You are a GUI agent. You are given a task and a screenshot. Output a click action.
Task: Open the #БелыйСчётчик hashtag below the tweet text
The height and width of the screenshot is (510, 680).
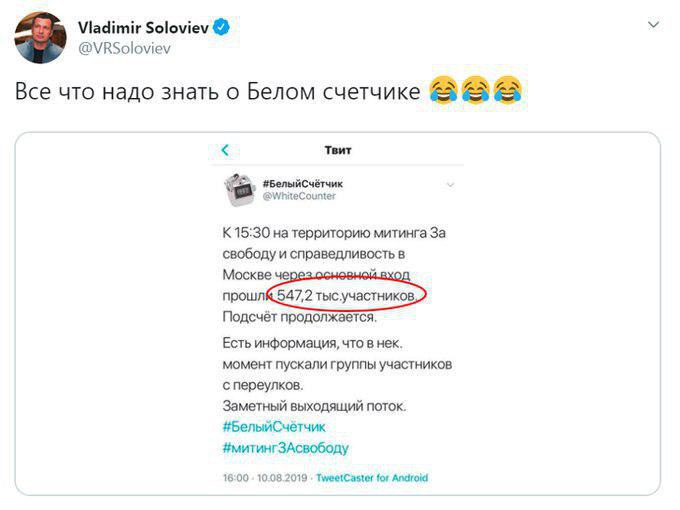pos(273,427)
